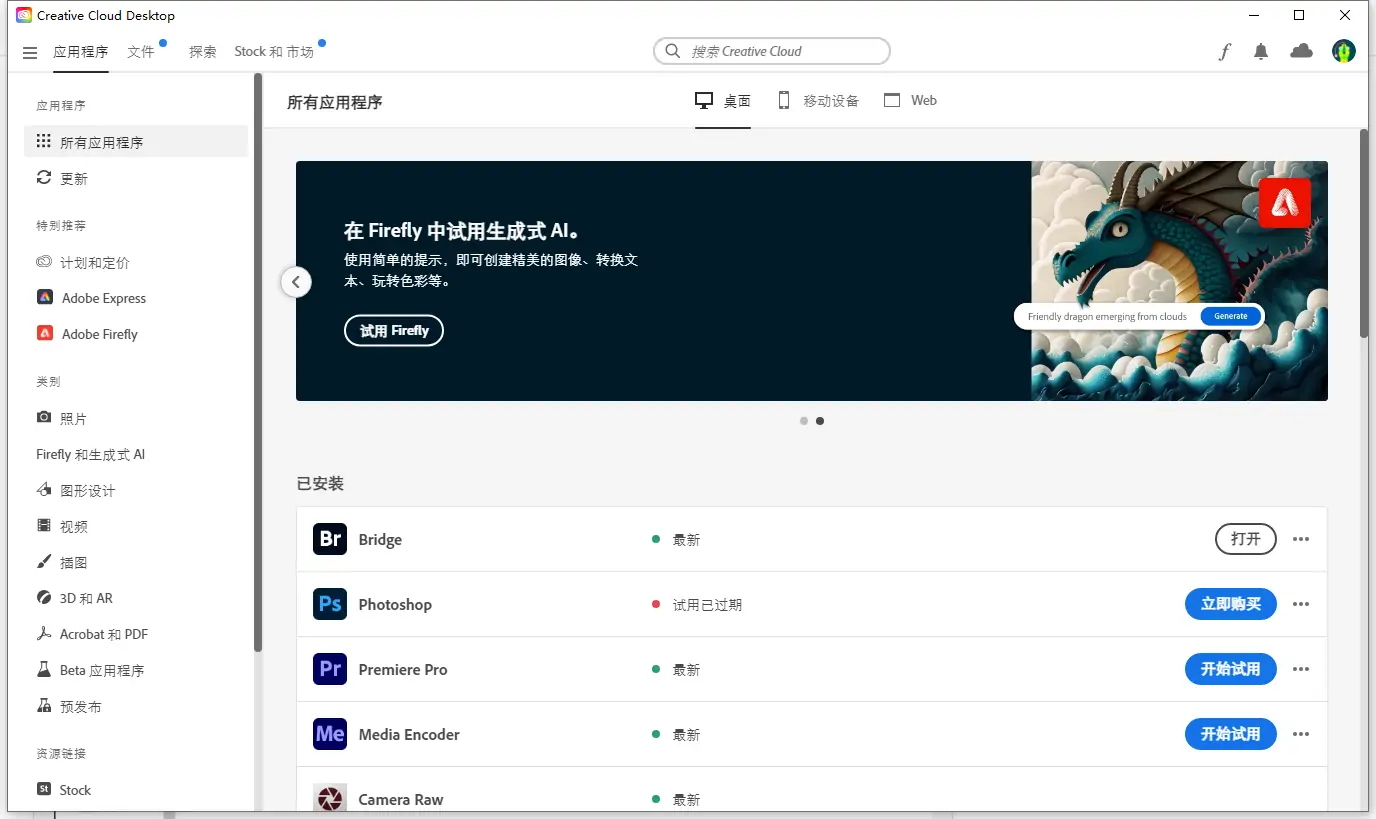Click the second carousel indicator dot

(821, 421)
